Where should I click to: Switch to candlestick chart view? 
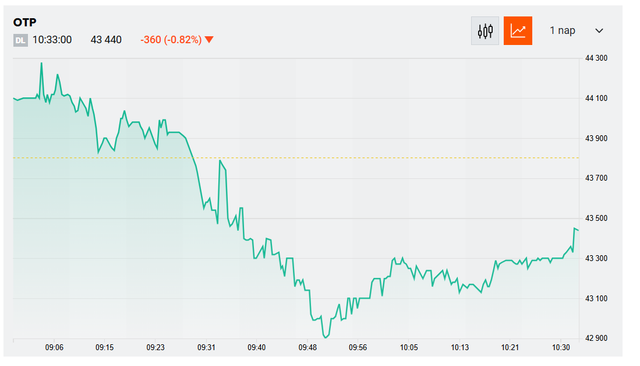point(484,31)
